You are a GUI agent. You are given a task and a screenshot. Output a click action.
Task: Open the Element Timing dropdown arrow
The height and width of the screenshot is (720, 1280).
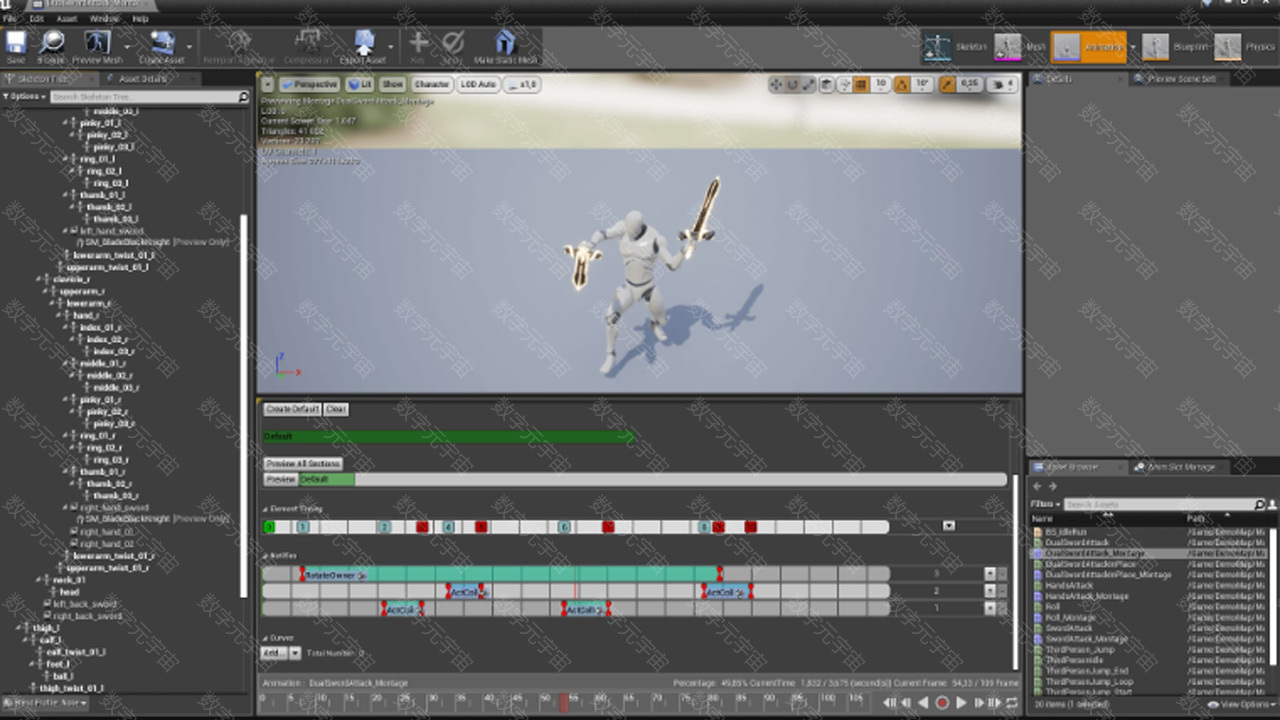click(x=949, y=526)
